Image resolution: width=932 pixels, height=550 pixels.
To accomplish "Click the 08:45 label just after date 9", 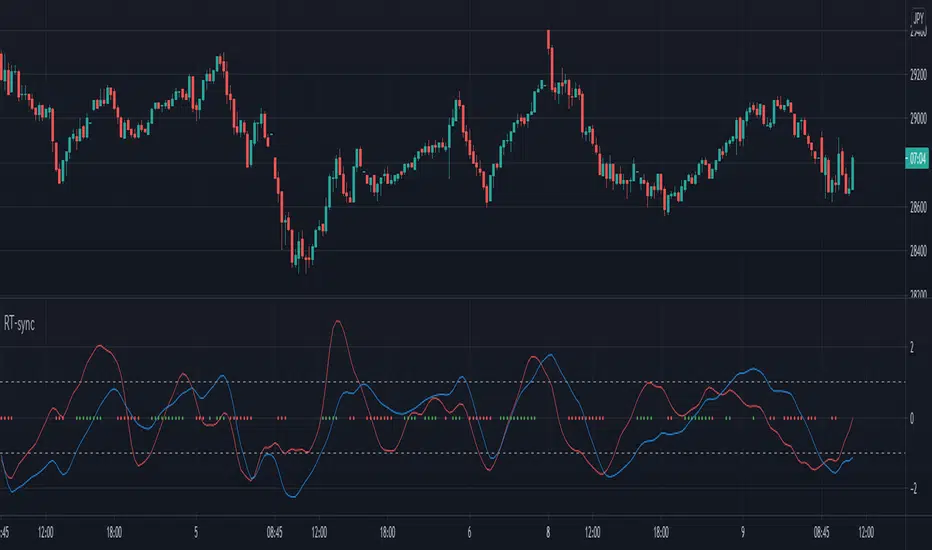I will tap(821, 532).
